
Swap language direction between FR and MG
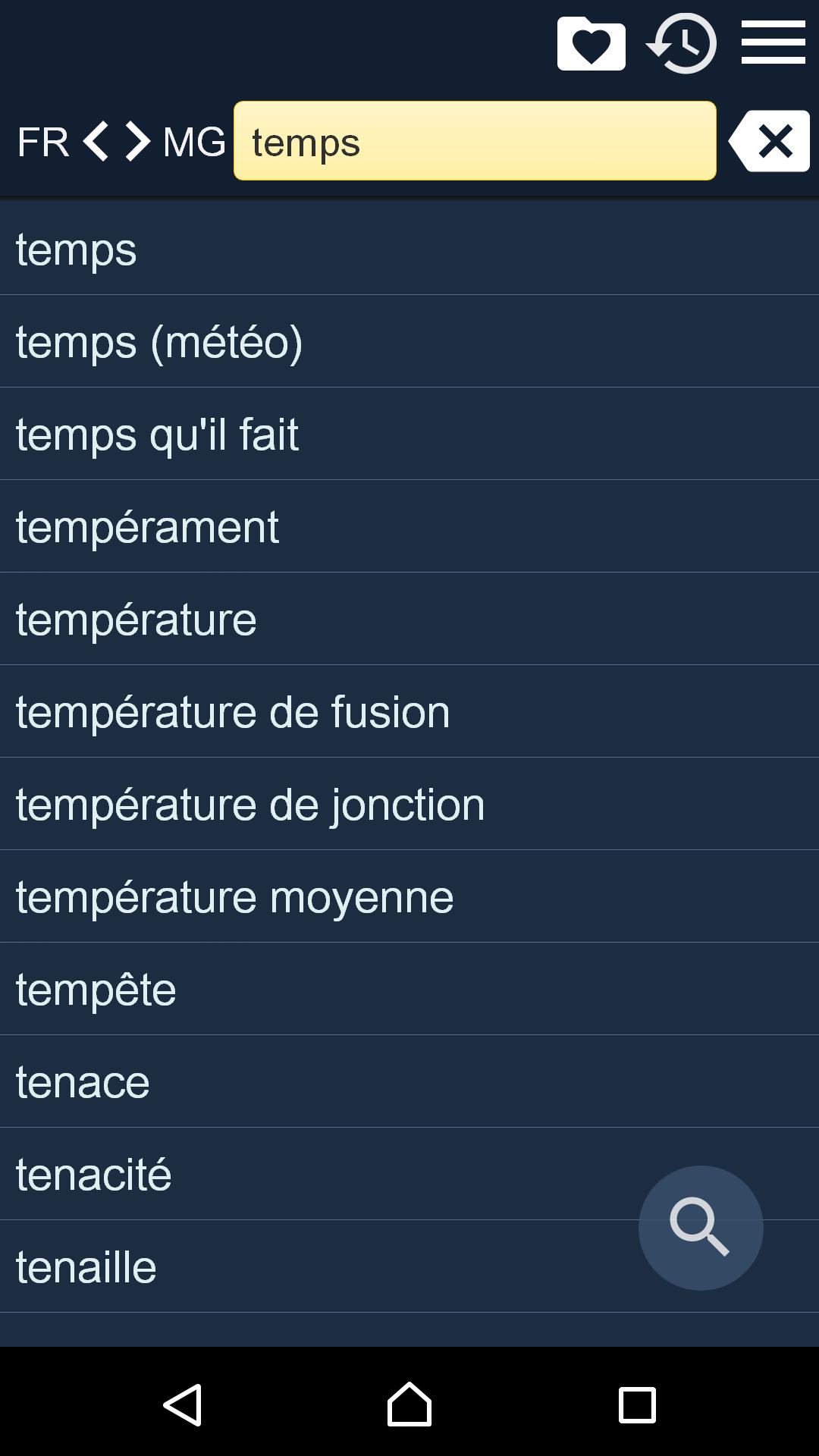pyautogui.click(x=116, y=141)
